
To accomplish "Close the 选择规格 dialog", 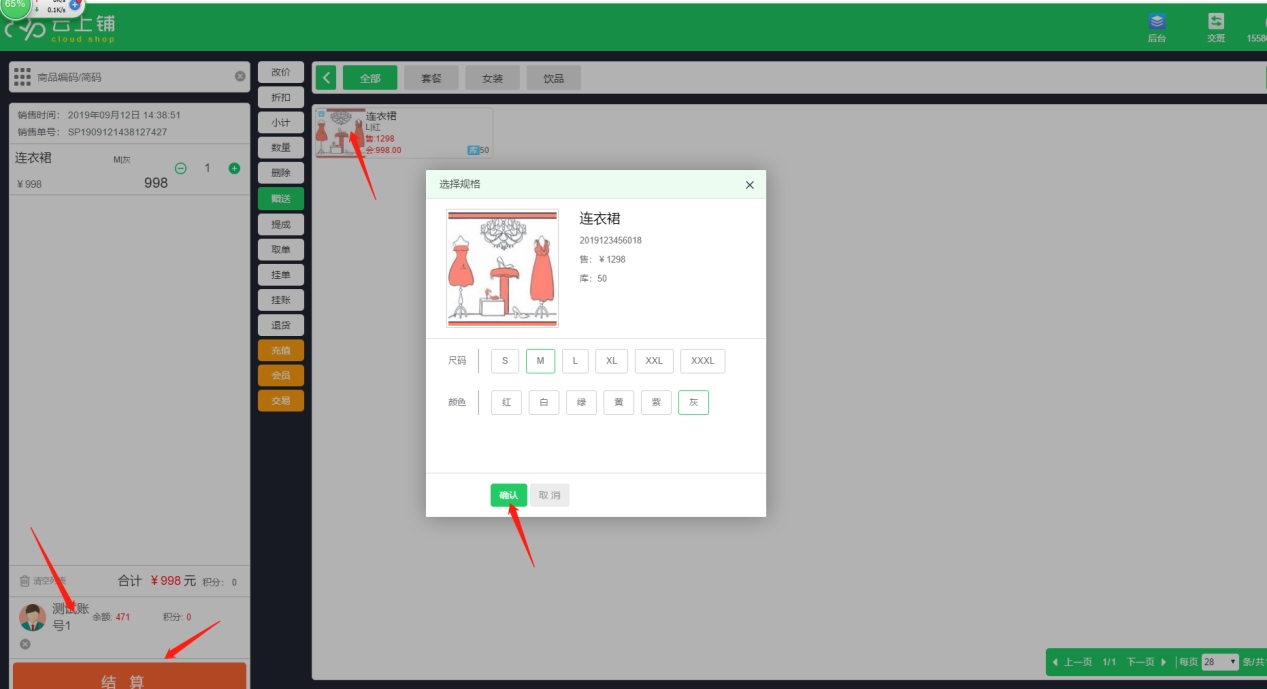I will point(750,185).
